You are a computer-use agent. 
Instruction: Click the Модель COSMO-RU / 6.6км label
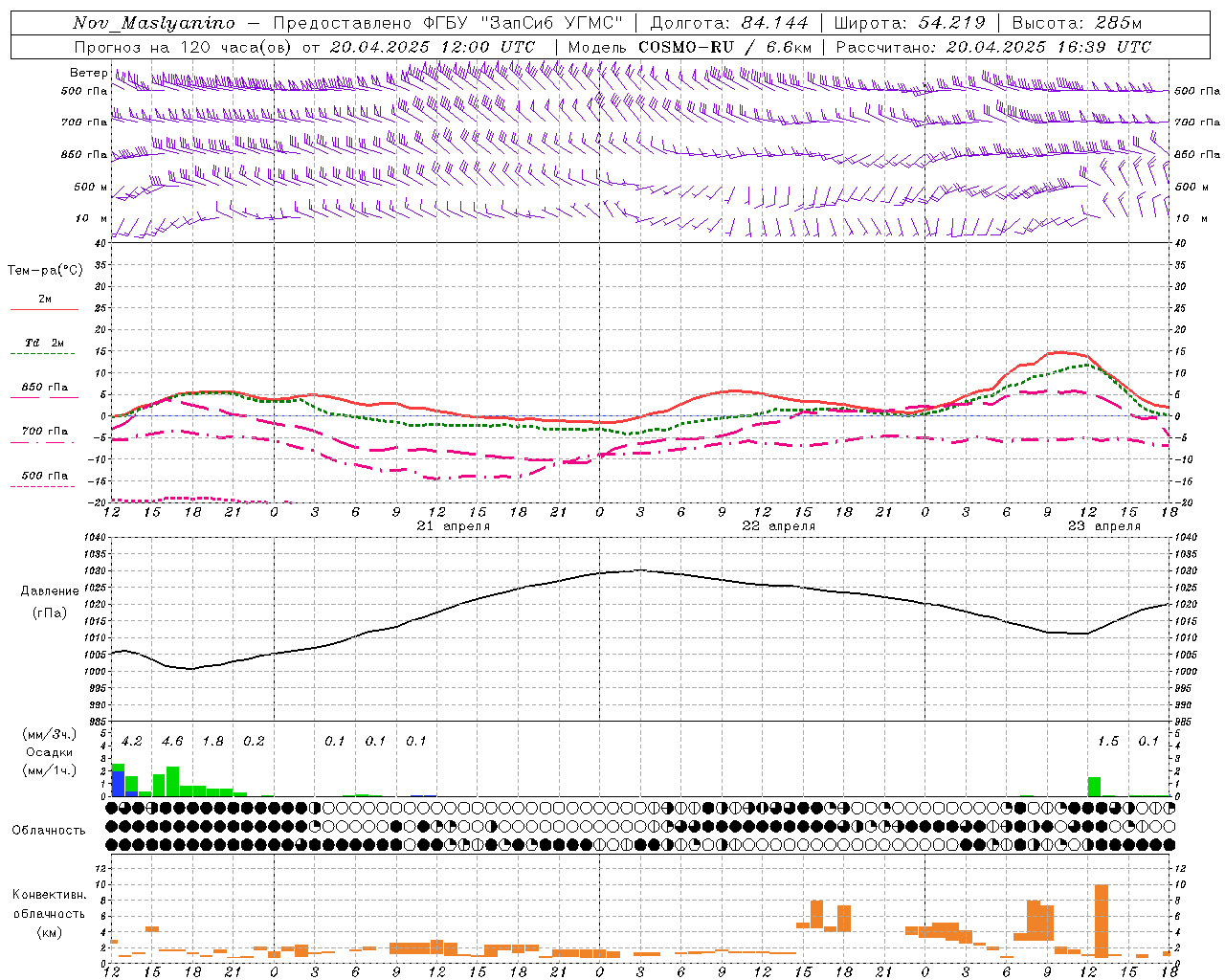click(690, 47)
